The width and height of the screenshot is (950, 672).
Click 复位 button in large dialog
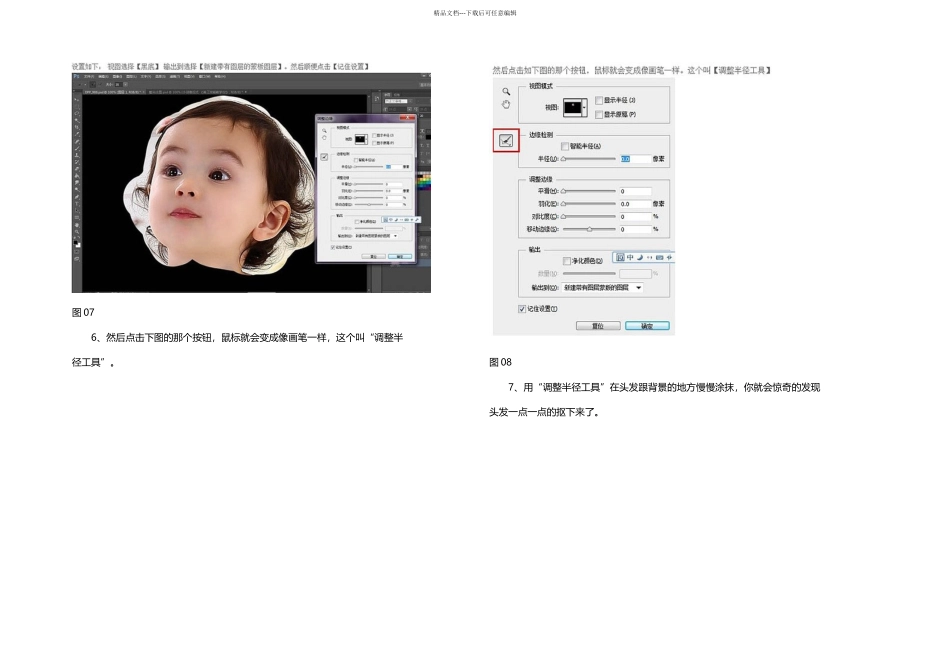[x=598, y=326]
